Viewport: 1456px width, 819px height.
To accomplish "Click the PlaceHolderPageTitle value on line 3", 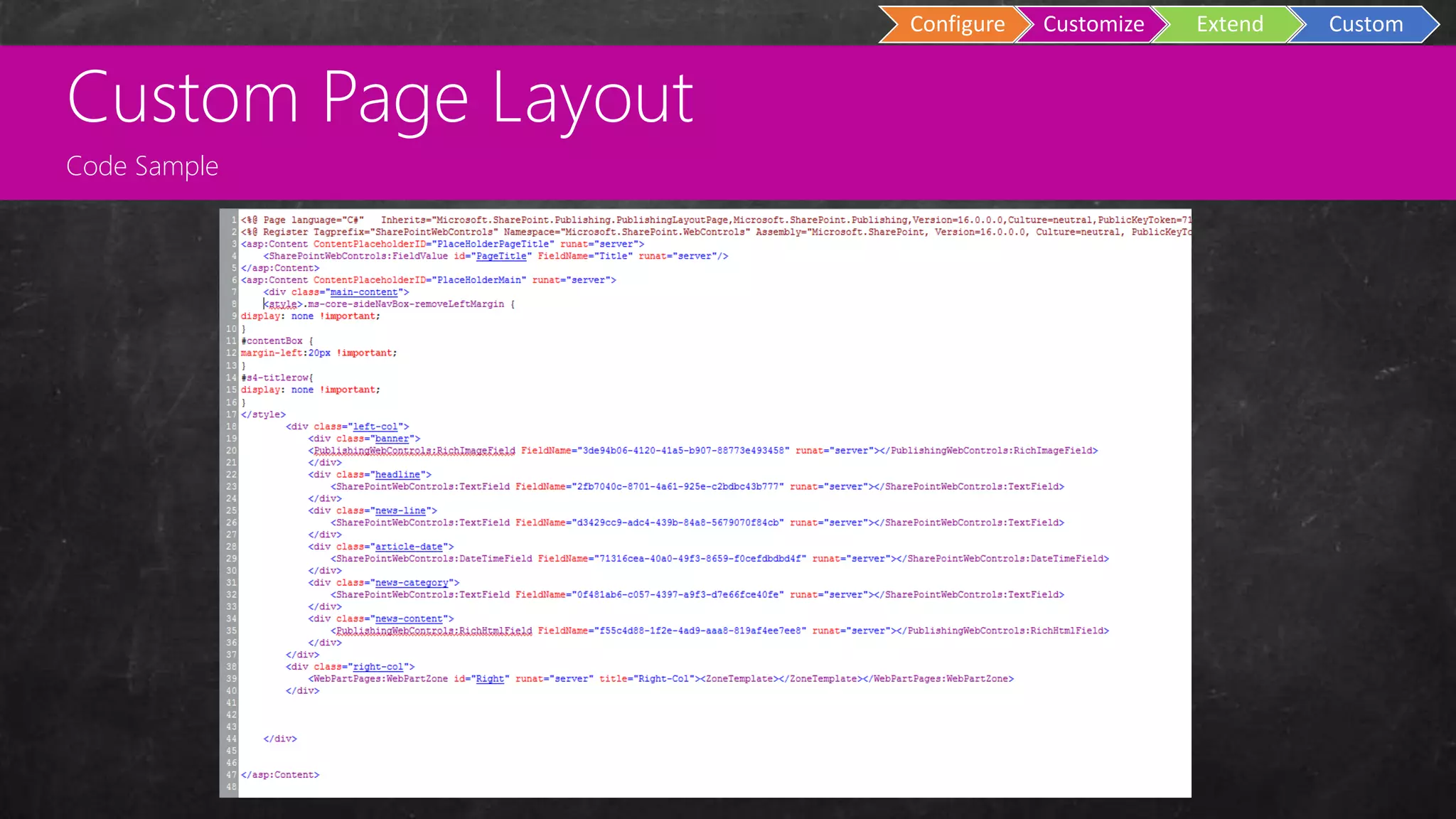I will pos(495,244).
